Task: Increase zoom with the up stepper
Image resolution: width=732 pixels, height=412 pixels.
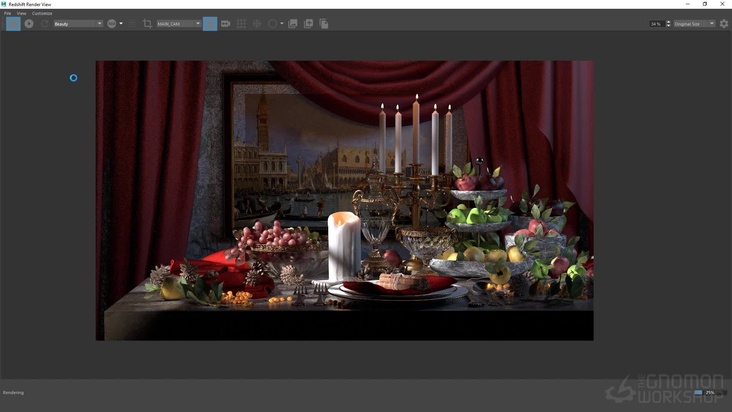Action: pos(669,22)
